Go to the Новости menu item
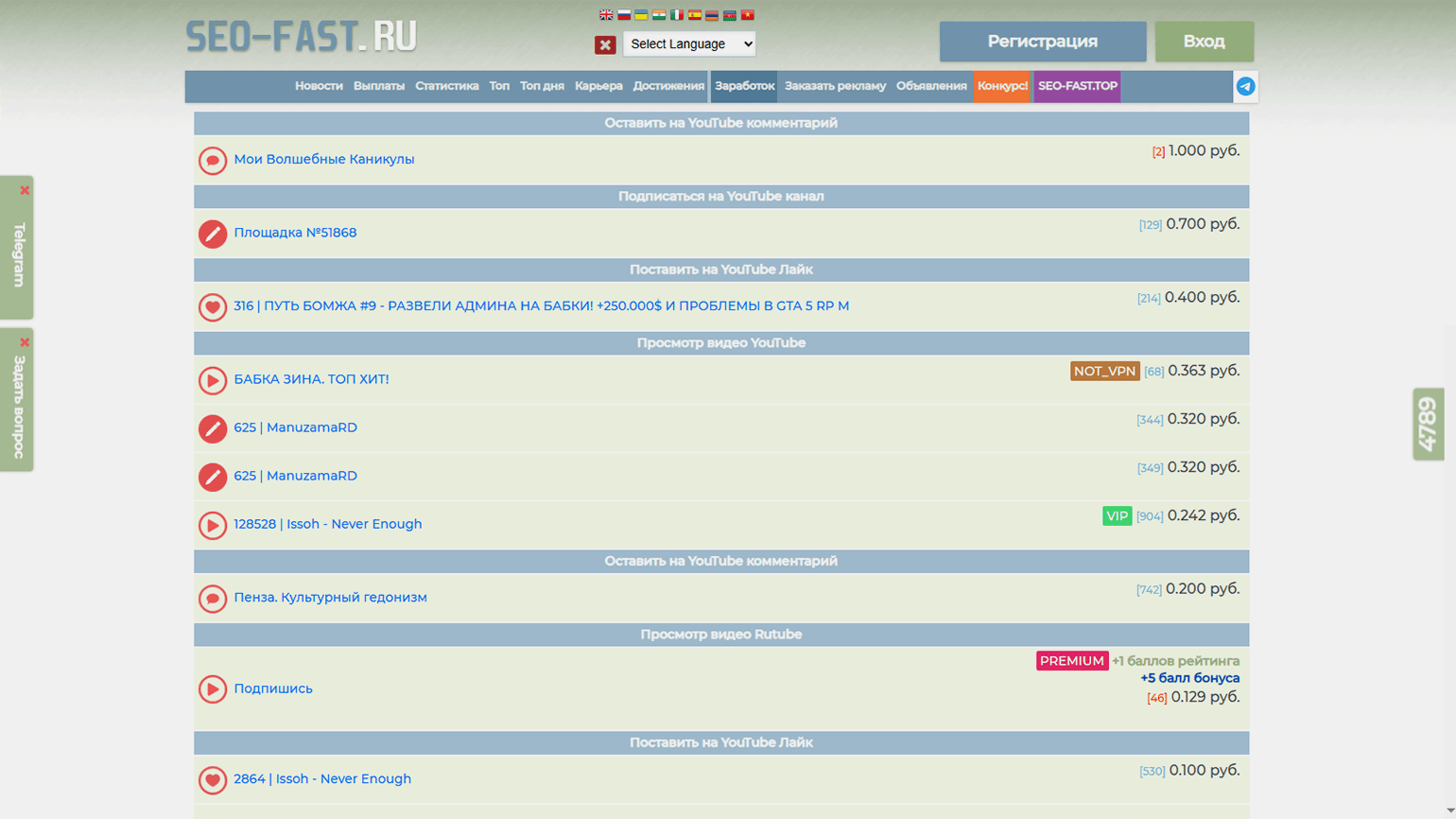 click(x=319, y=86)
